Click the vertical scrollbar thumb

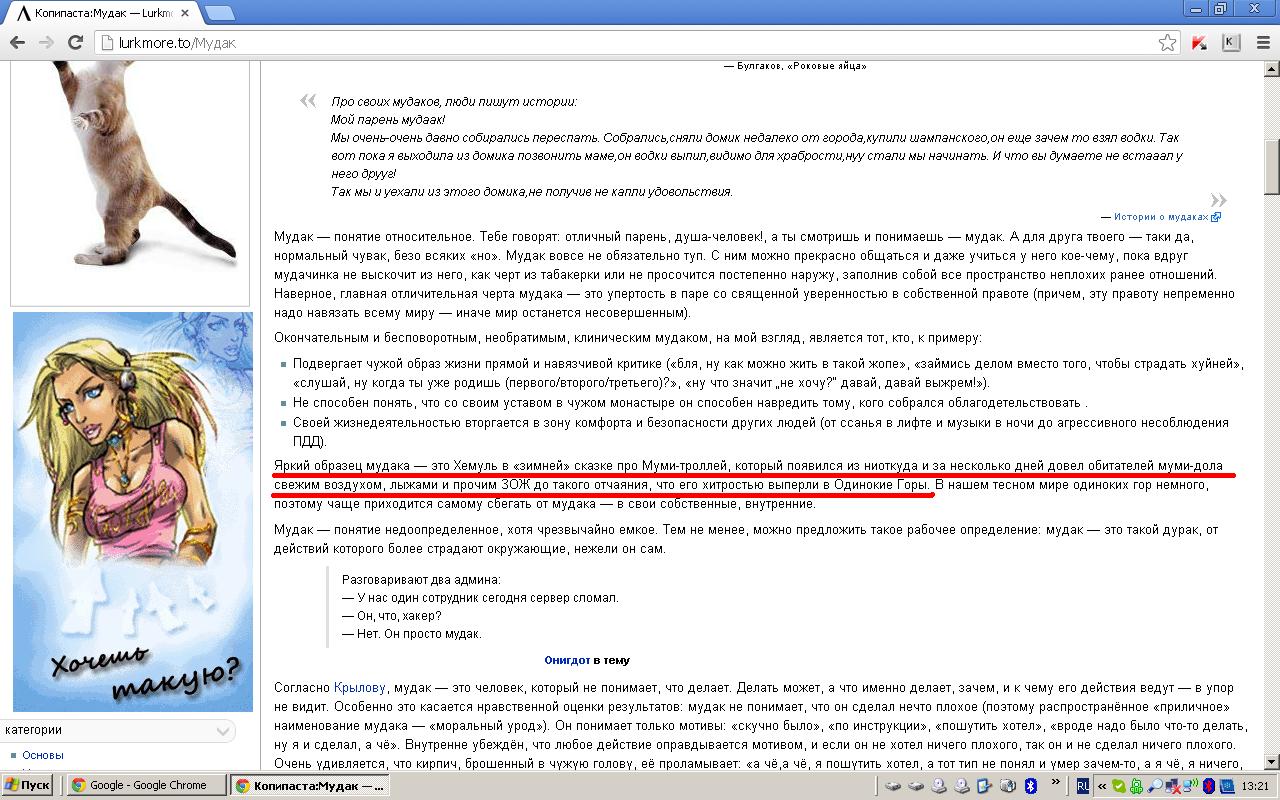[x=1272, y=167]
